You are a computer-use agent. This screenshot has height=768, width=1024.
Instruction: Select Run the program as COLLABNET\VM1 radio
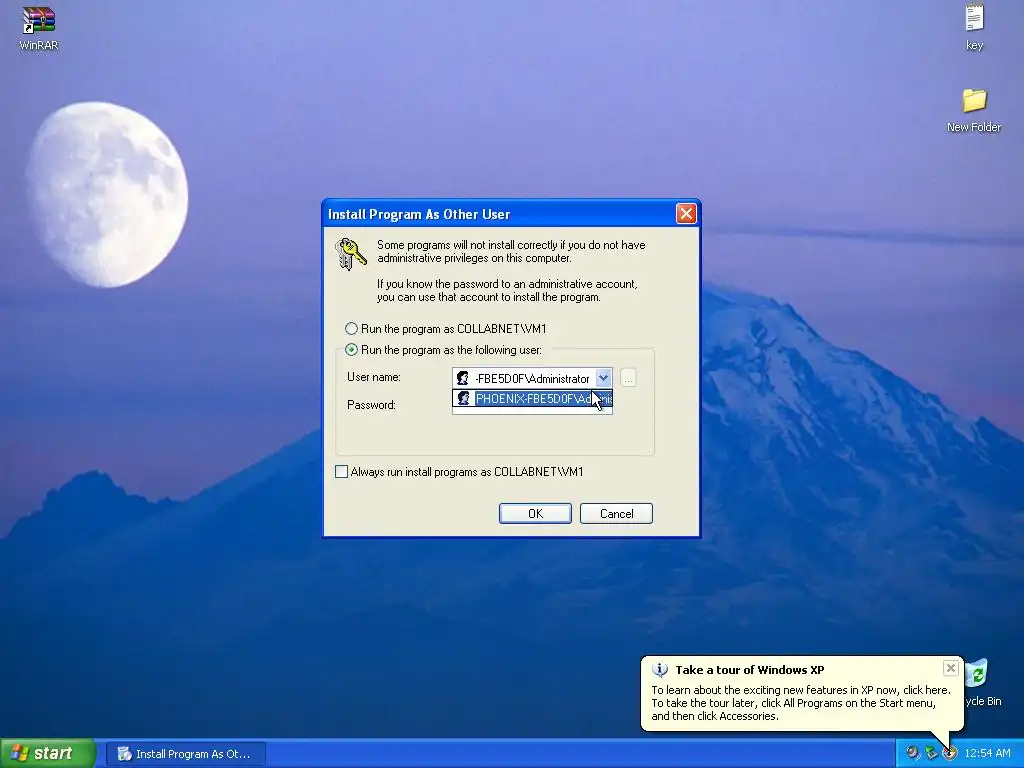pos(351,328)
